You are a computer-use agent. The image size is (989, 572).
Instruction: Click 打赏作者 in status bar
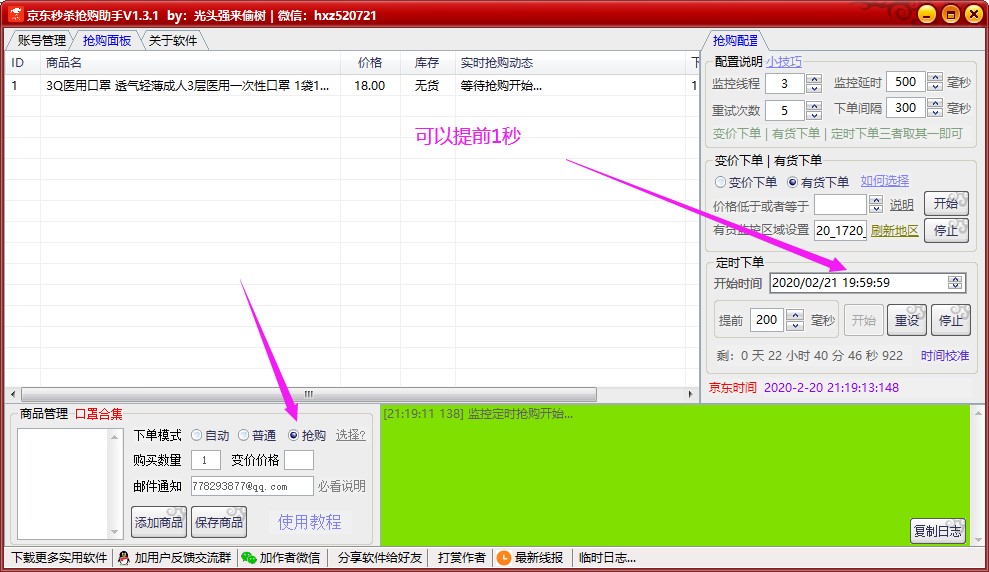coord(462,557)
